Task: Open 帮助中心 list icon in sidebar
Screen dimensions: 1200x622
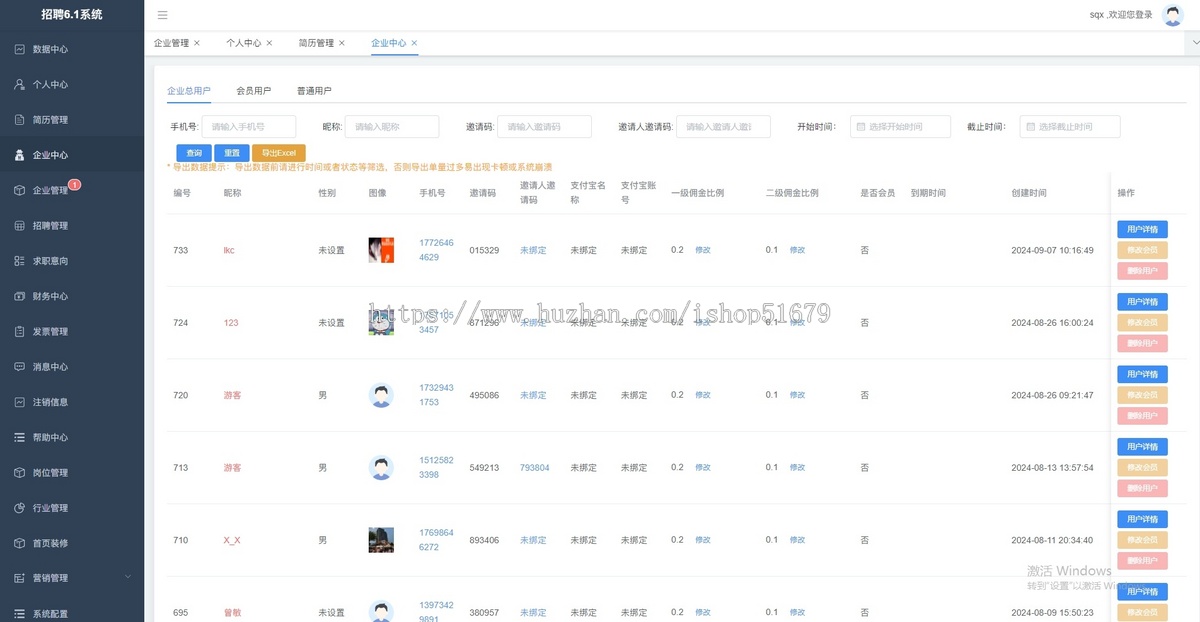Action: click(x=20, y=437)
